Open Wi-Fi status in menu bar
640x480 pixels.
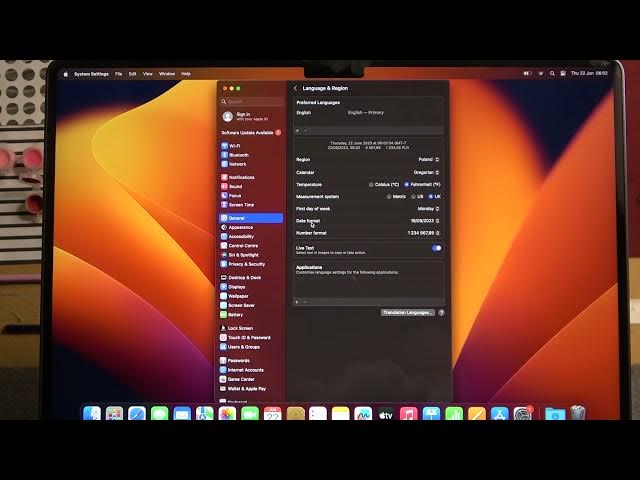click(541, 73)
